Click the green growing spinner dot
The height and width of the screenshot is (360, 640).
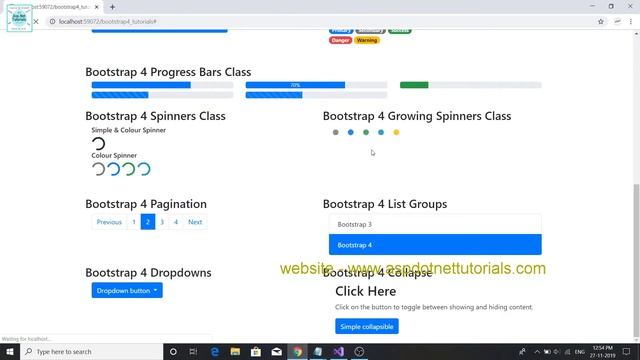[x=366, y=132]
